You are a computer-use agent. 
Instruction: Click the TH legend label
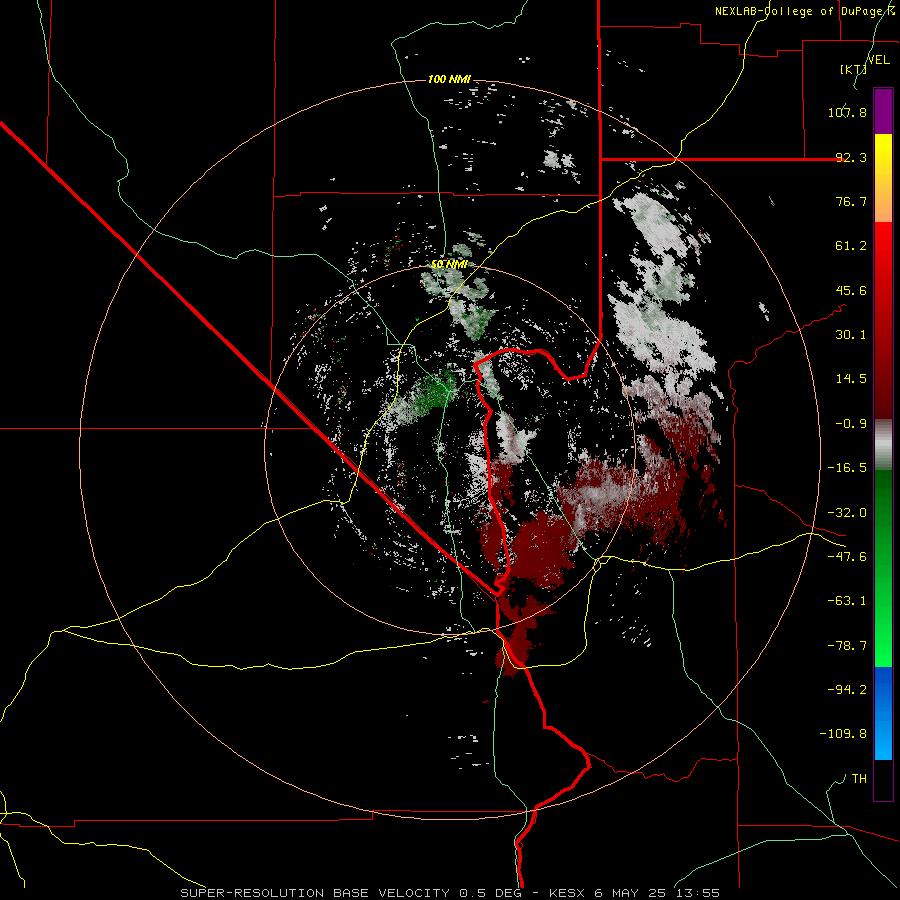859,779
